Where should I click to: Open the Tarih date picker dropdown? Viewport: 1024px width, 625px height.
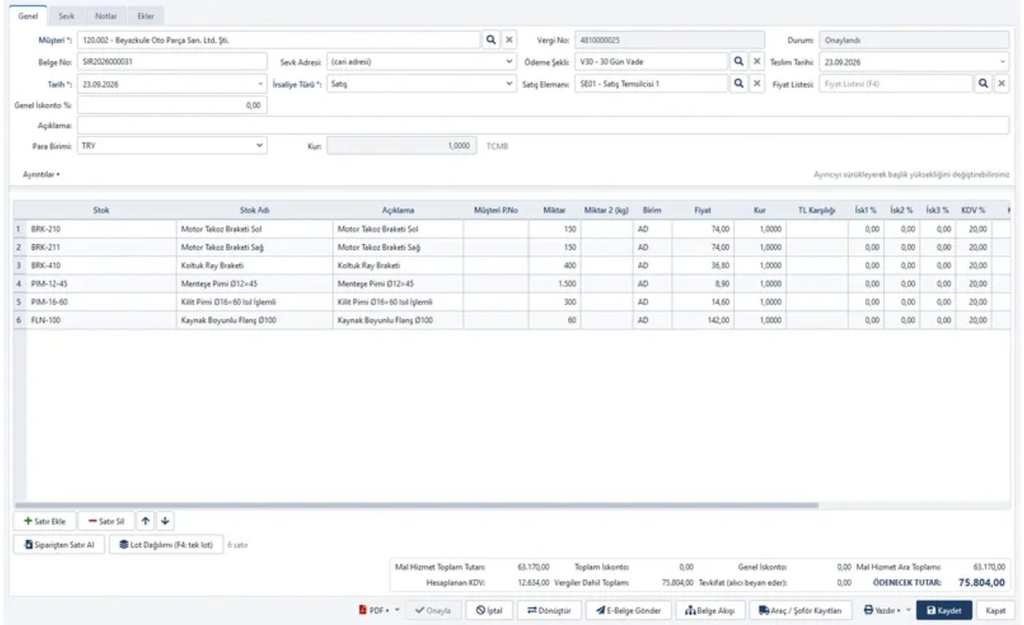pos(260,84)
